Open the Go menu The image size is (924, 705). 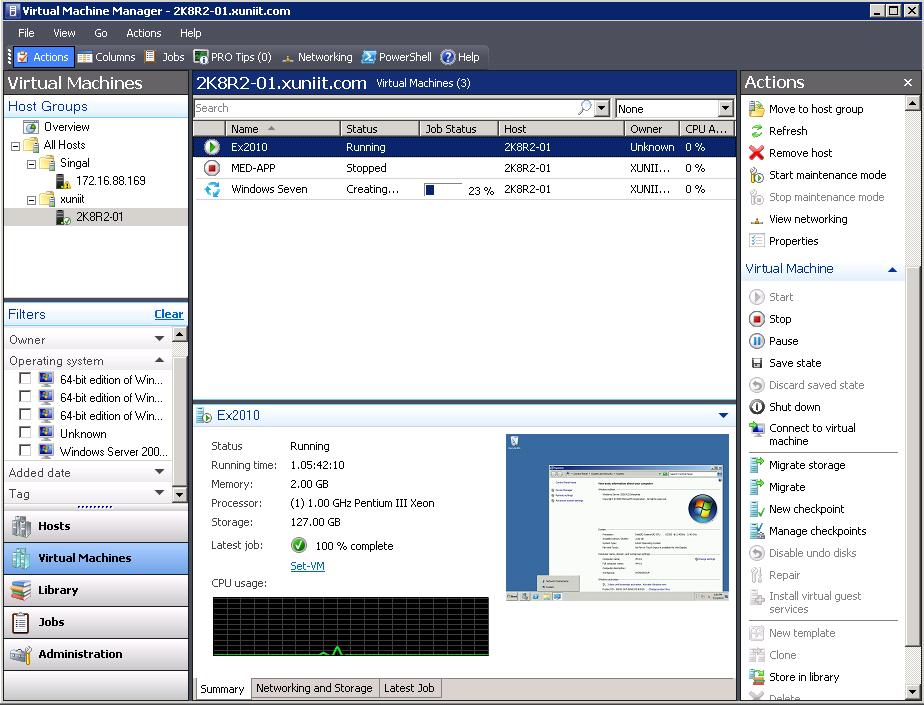coord(101,33)
